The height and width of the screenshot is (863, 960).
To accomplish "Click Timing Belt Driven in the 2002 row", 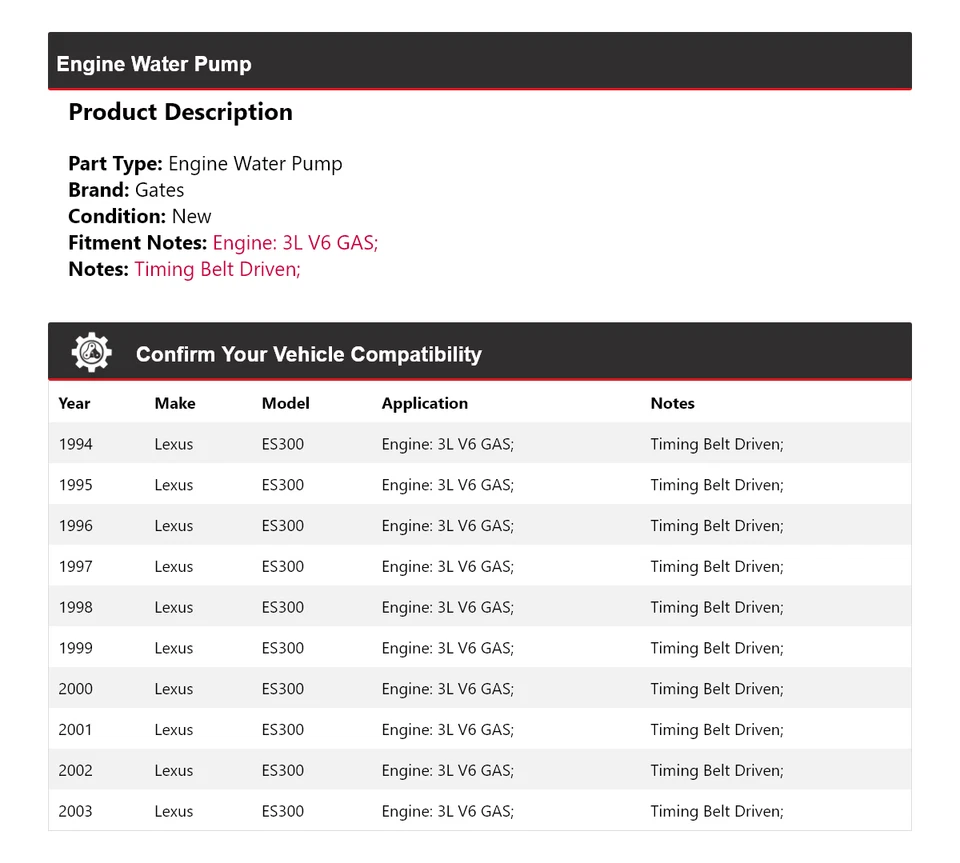I will click(x=716, y=770).
